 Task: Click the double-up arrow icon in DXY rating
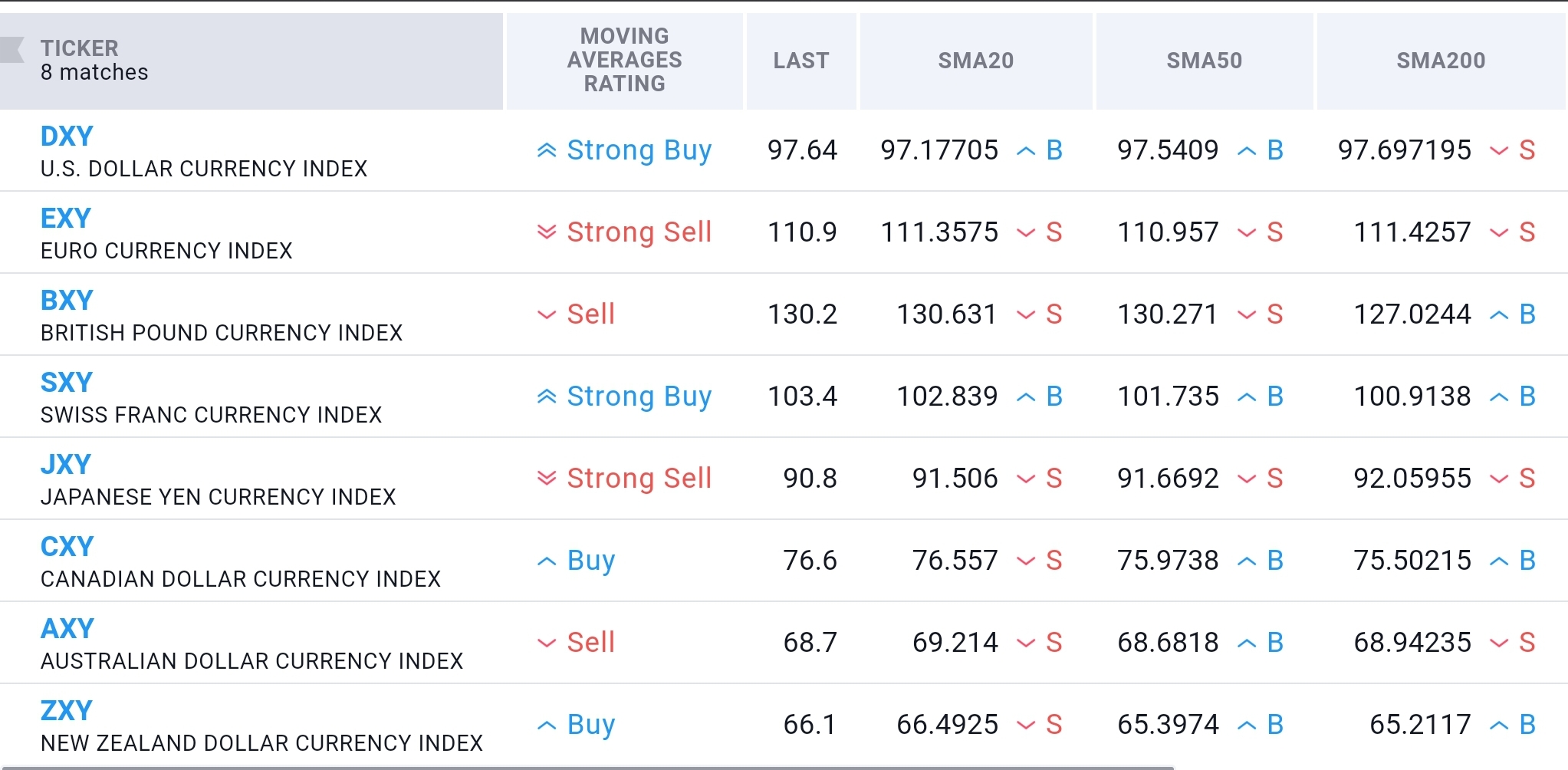(547, 150)
